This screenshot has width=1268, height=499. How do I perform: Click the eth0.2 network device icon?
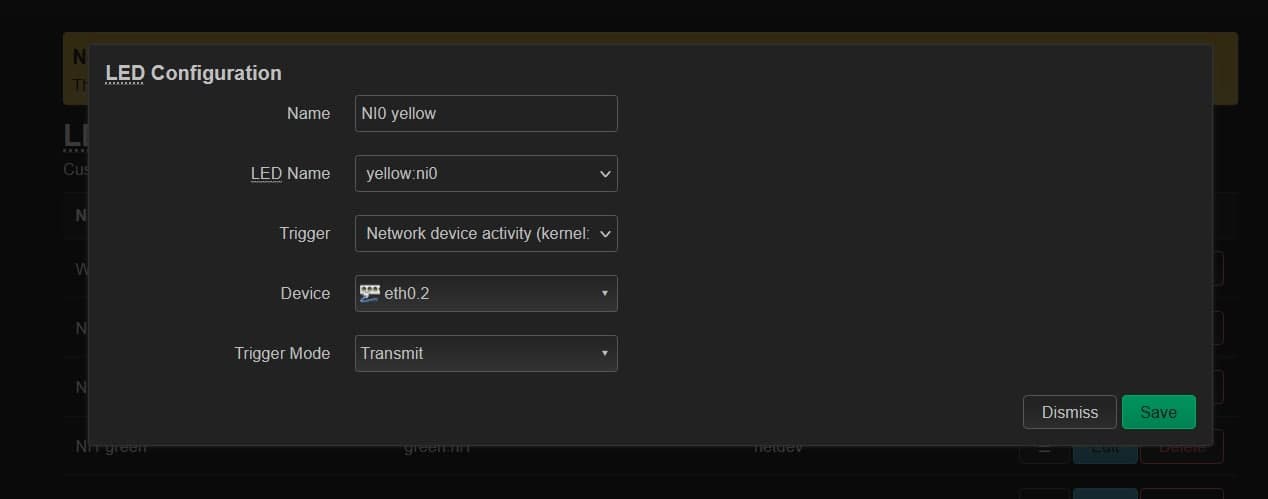pyautogui.click(x=370, y=293)
